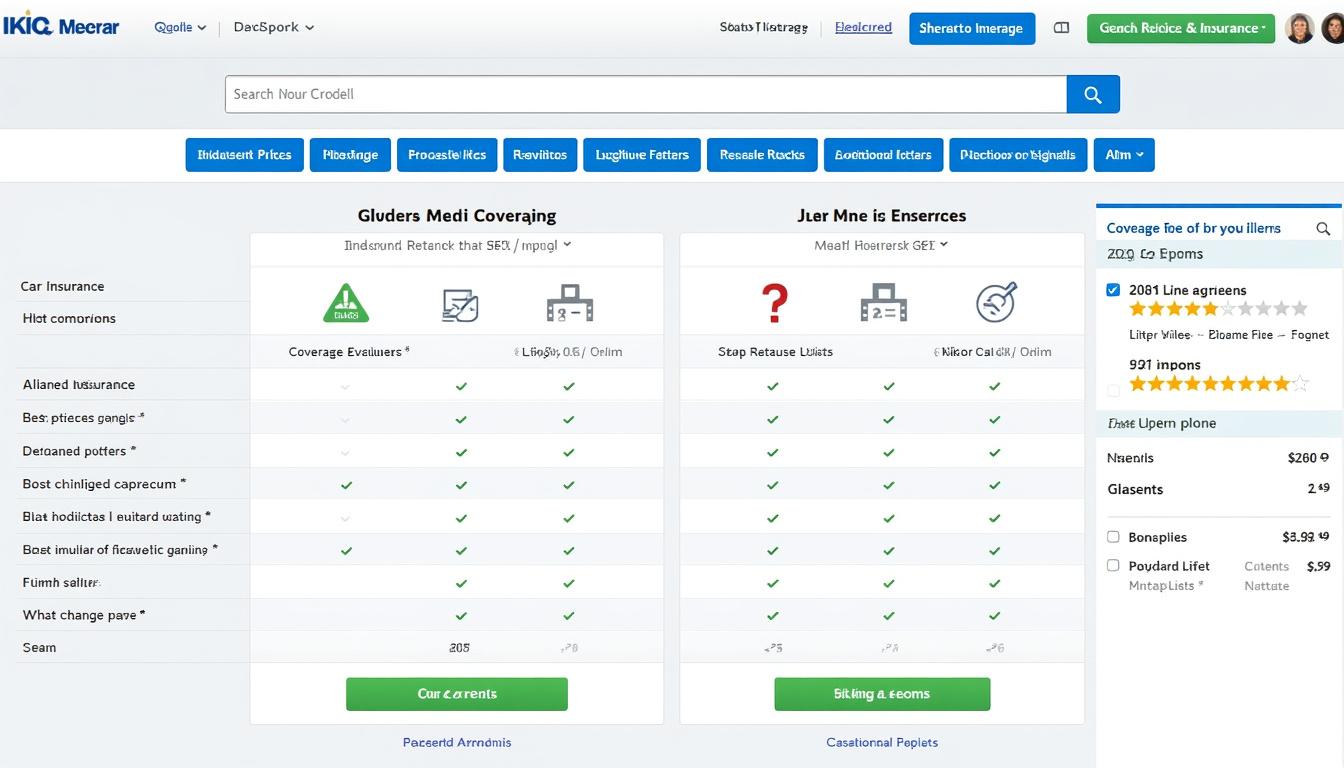Select the Pibadage tab
The image size is (1344, 768).
(x=350, y=155)
